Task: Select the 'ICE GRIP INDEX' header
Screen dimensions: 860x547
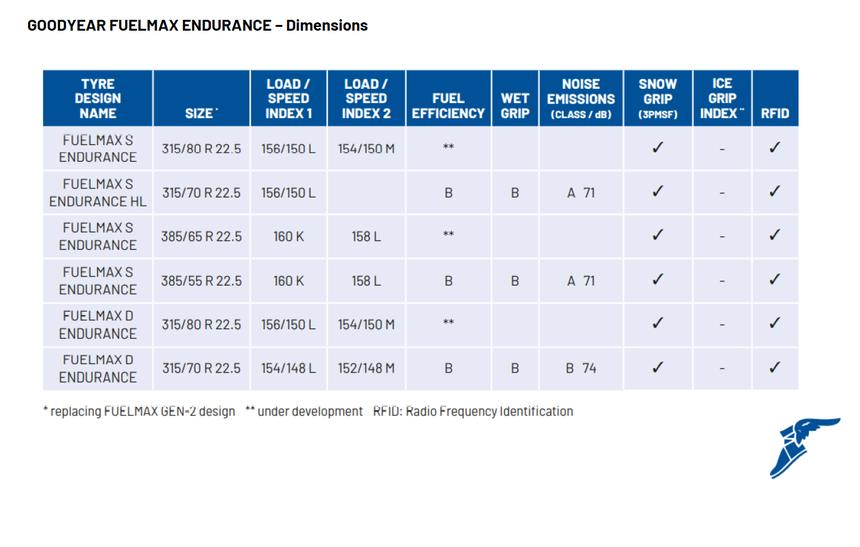Action: pyautogui.click(x=722, y=98)
